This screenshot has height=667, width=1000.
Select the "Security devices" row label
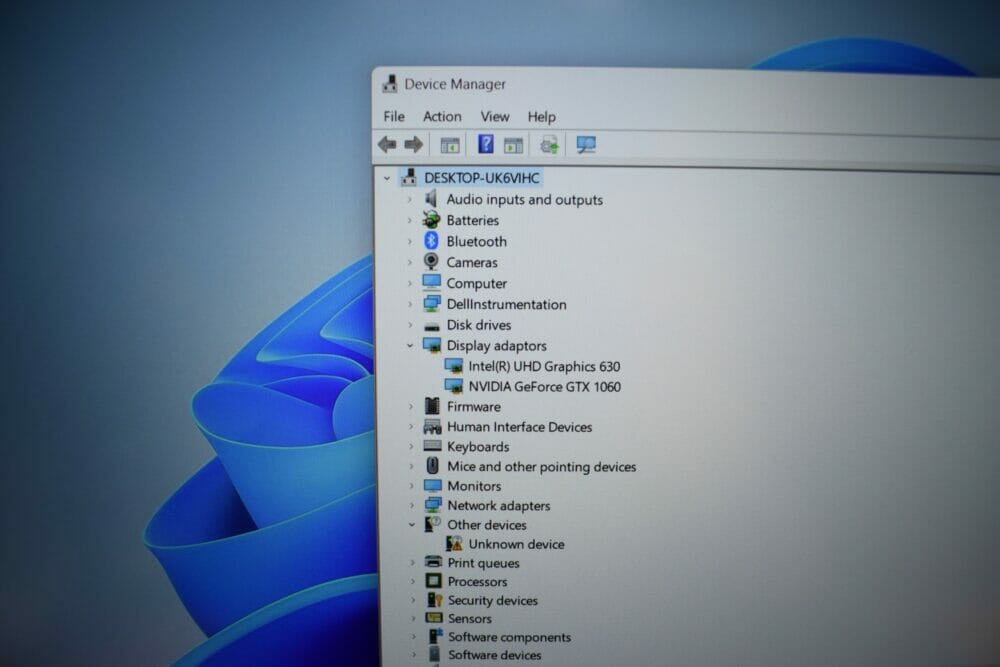[493, 601]
